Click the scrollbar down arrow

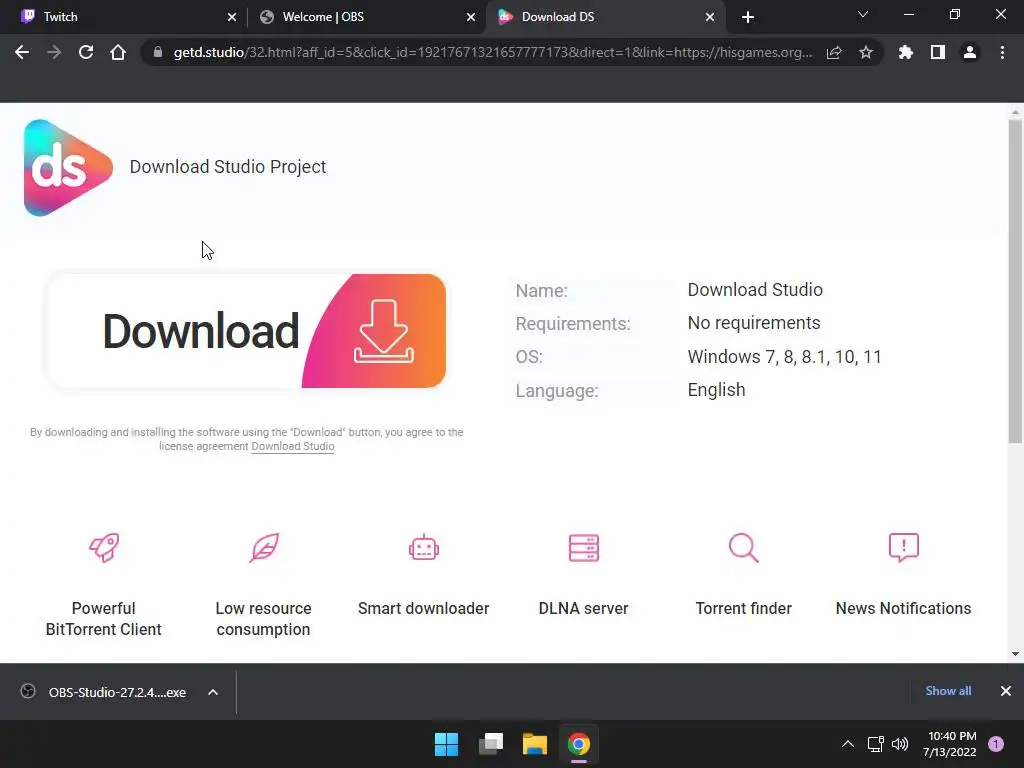[1015, 654]
